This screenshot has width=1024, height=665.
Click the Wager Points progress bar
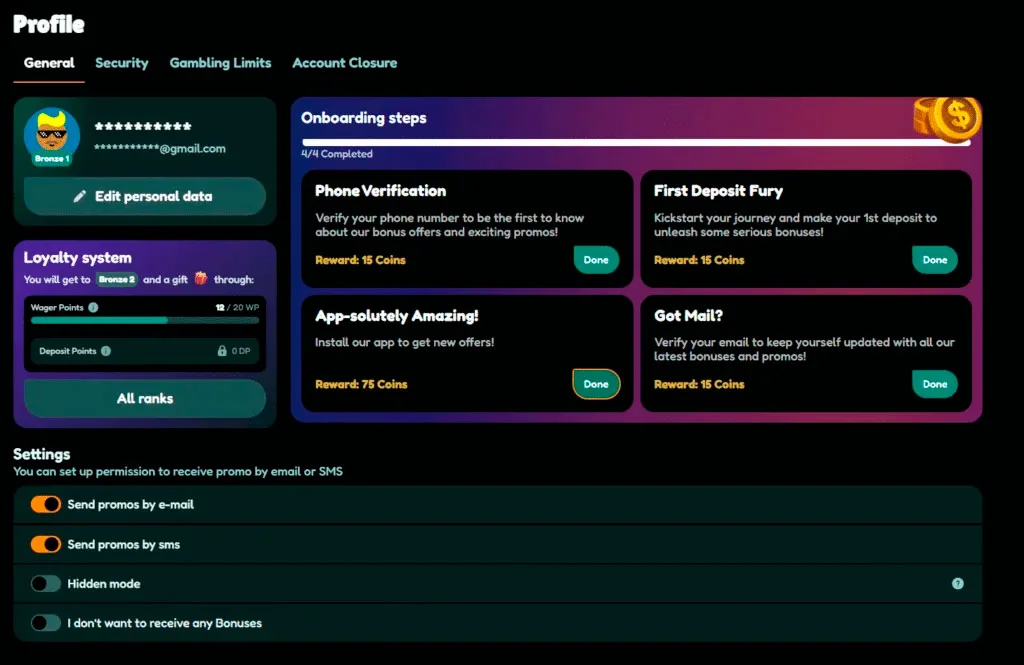pos(145,321)
